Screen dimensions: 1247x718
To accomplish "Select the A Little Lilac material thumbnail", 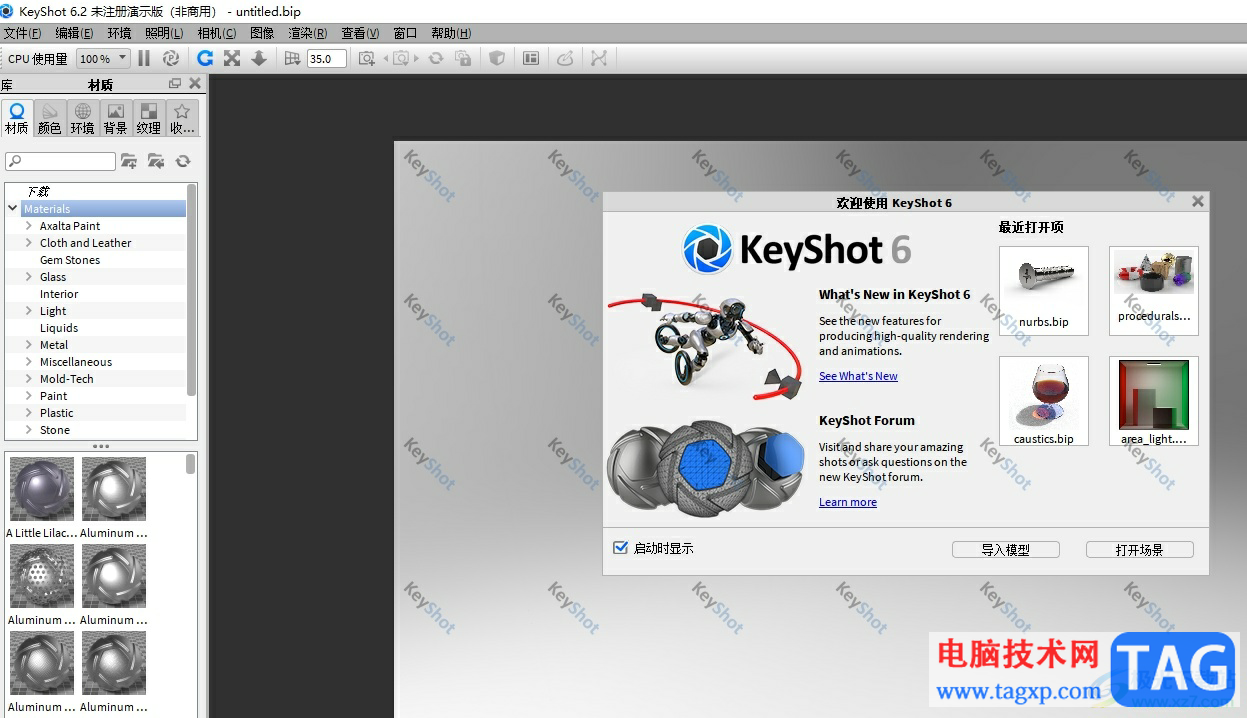I will click(42, 489).
